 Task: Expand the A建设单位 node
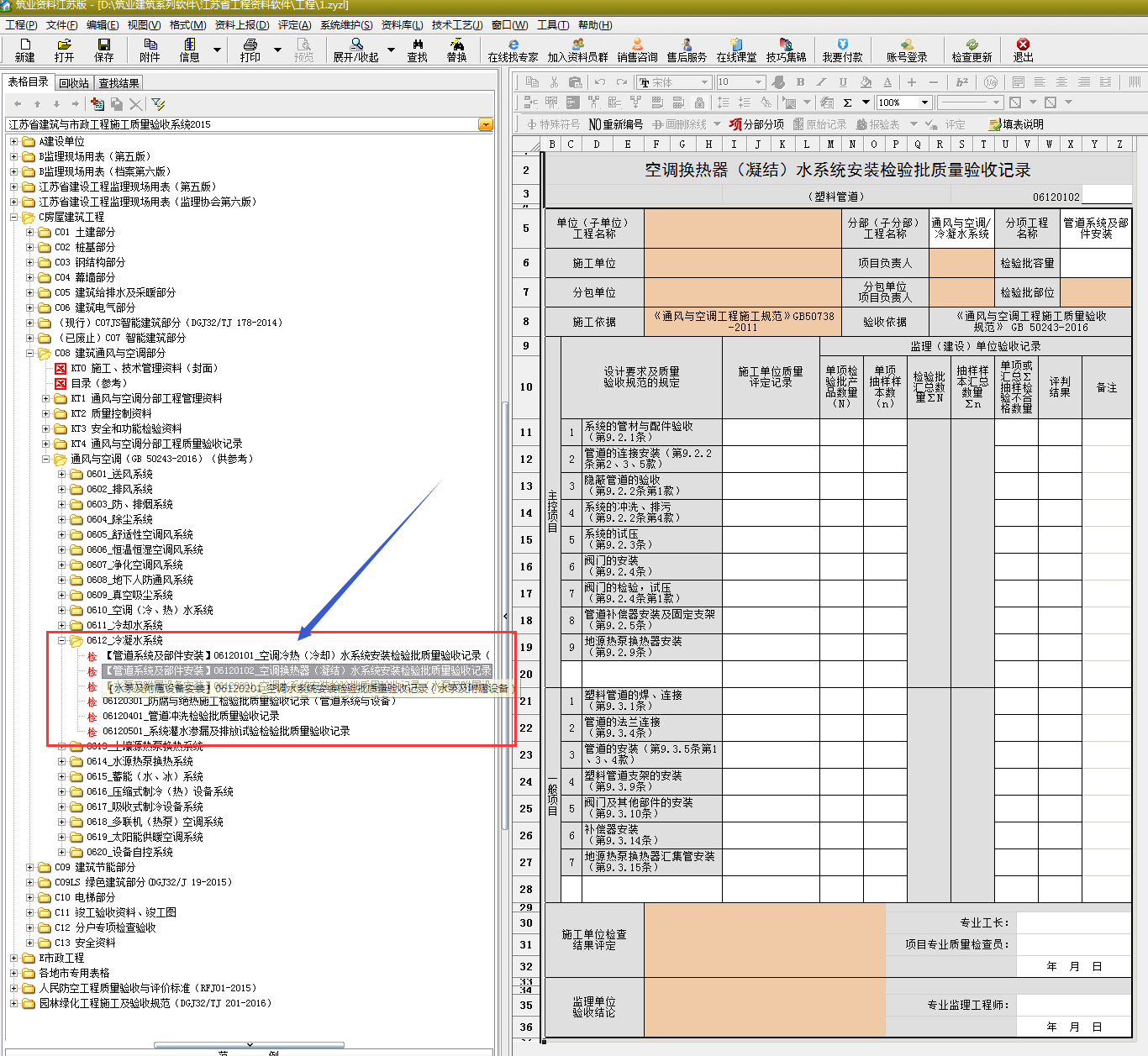coord(14,142)
